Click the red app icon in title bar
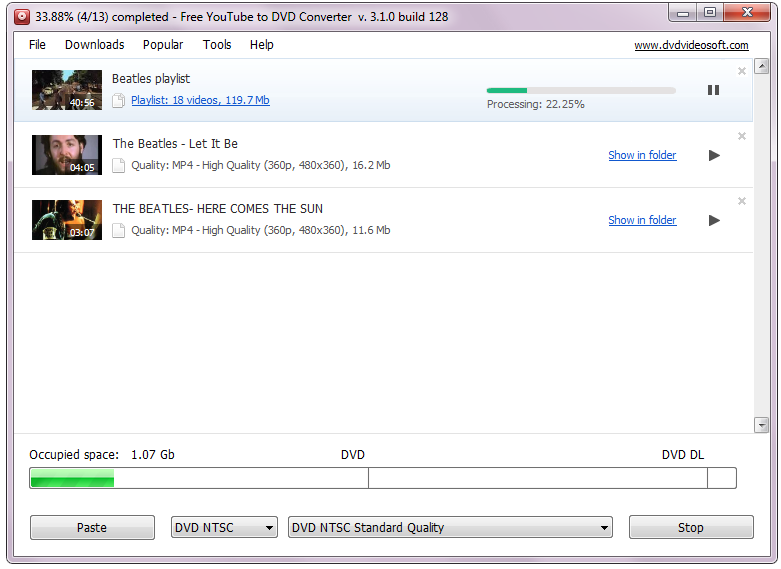Image resolution: width=781 pixels, height=569 pixels. pyautogui.click(x=22, y=17)
